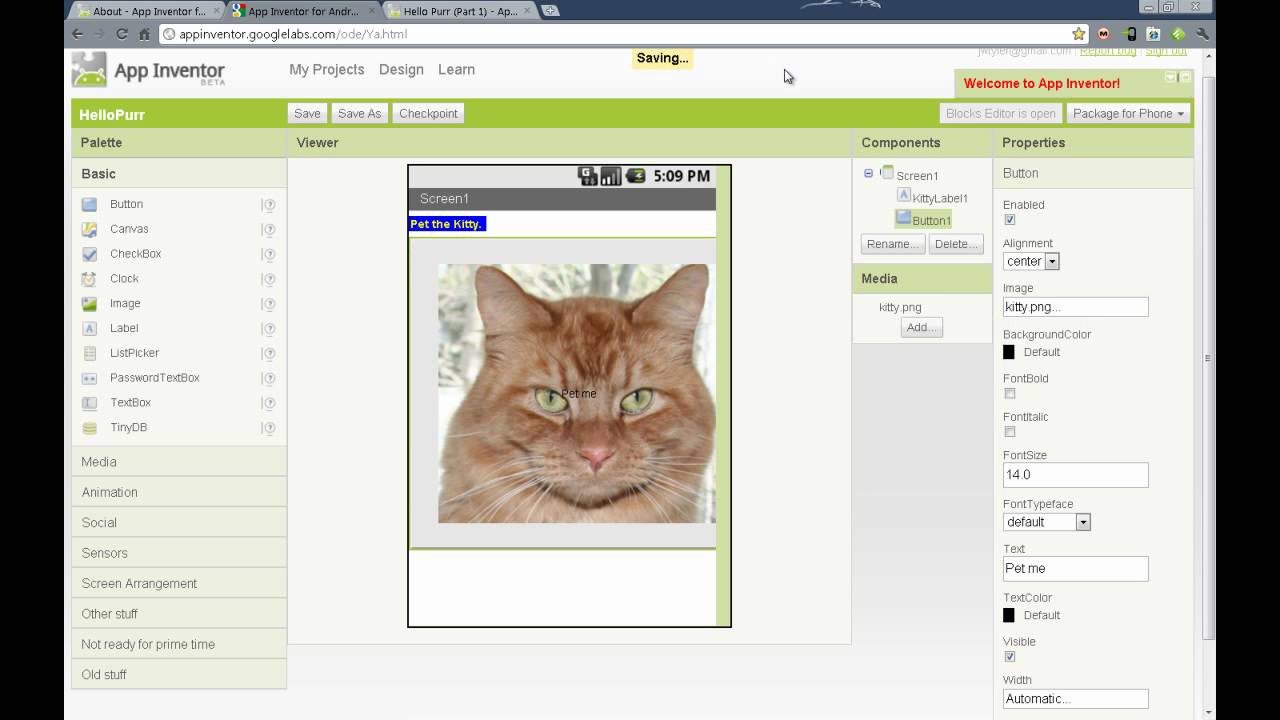Switch to Hello Purr (Part 1) browser tab
This screenshot has width=1280, height=720.
click(x=459, y=11)
